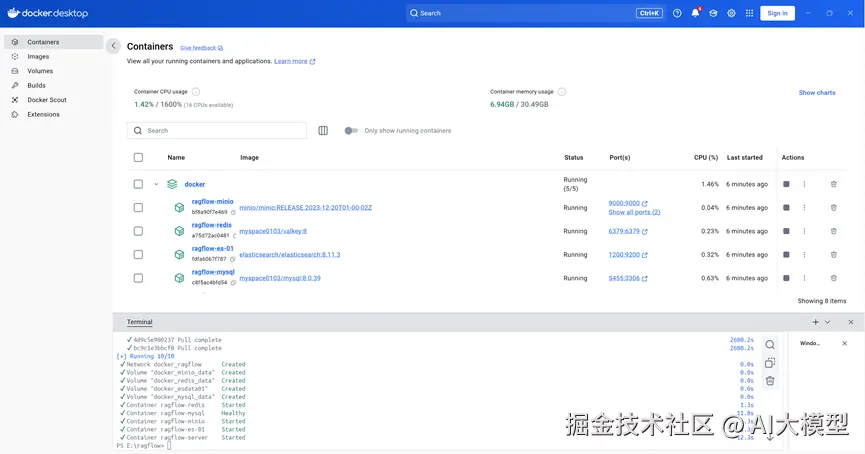
Task: Open port 6379:6379 link
Action: [x=628, y=231]
